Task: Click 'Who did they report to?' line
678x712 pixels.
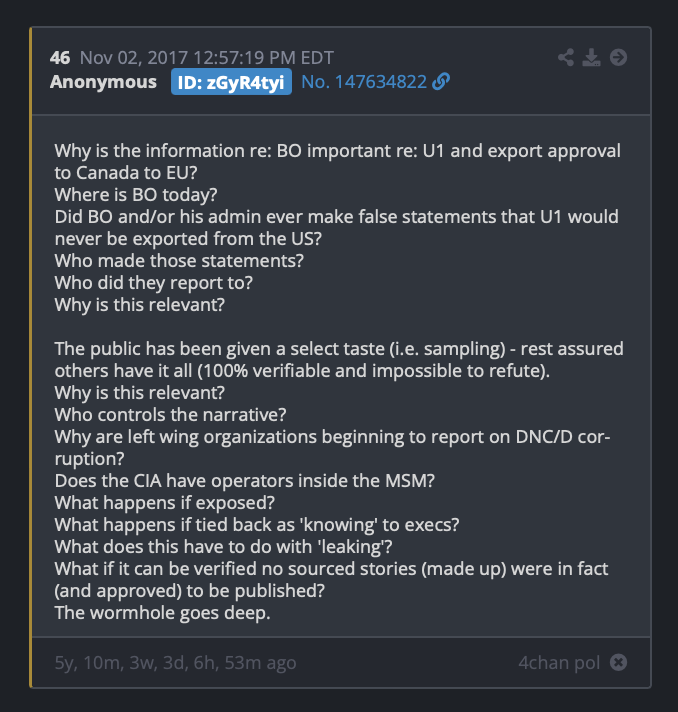Action: click(153, 283)
